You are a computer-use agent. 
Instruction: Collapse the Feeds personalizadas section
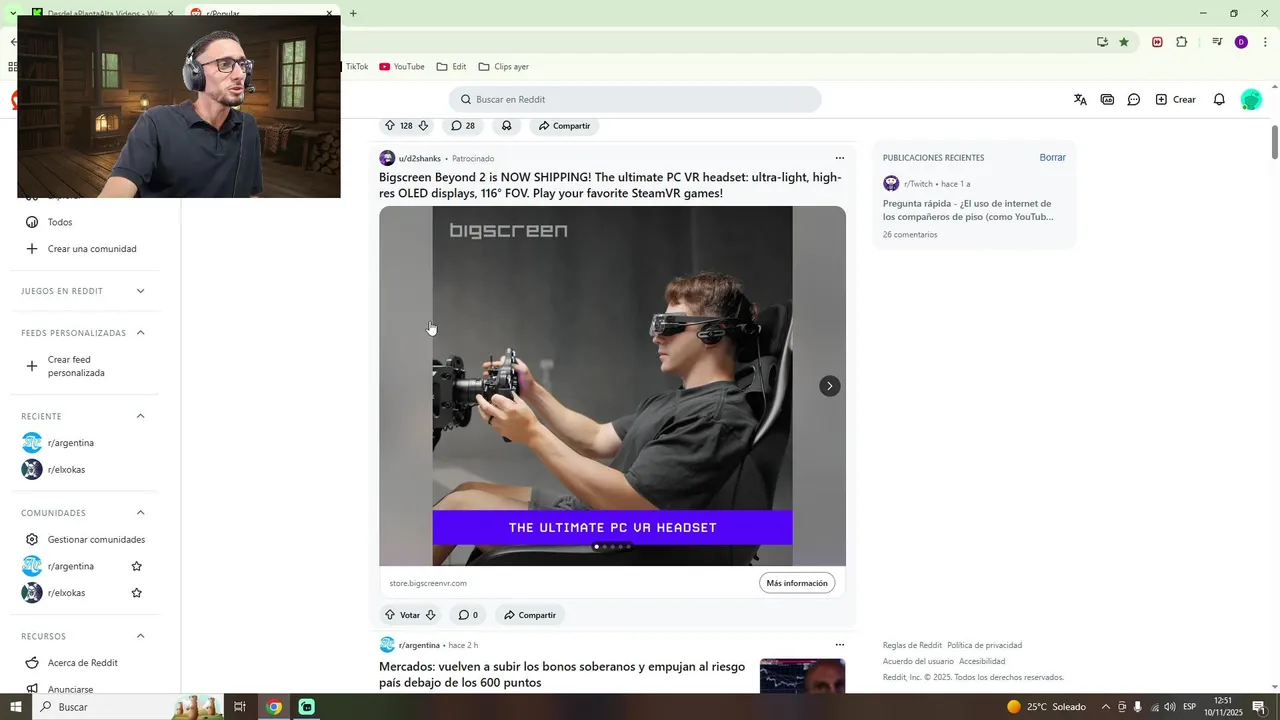(140, 333)
